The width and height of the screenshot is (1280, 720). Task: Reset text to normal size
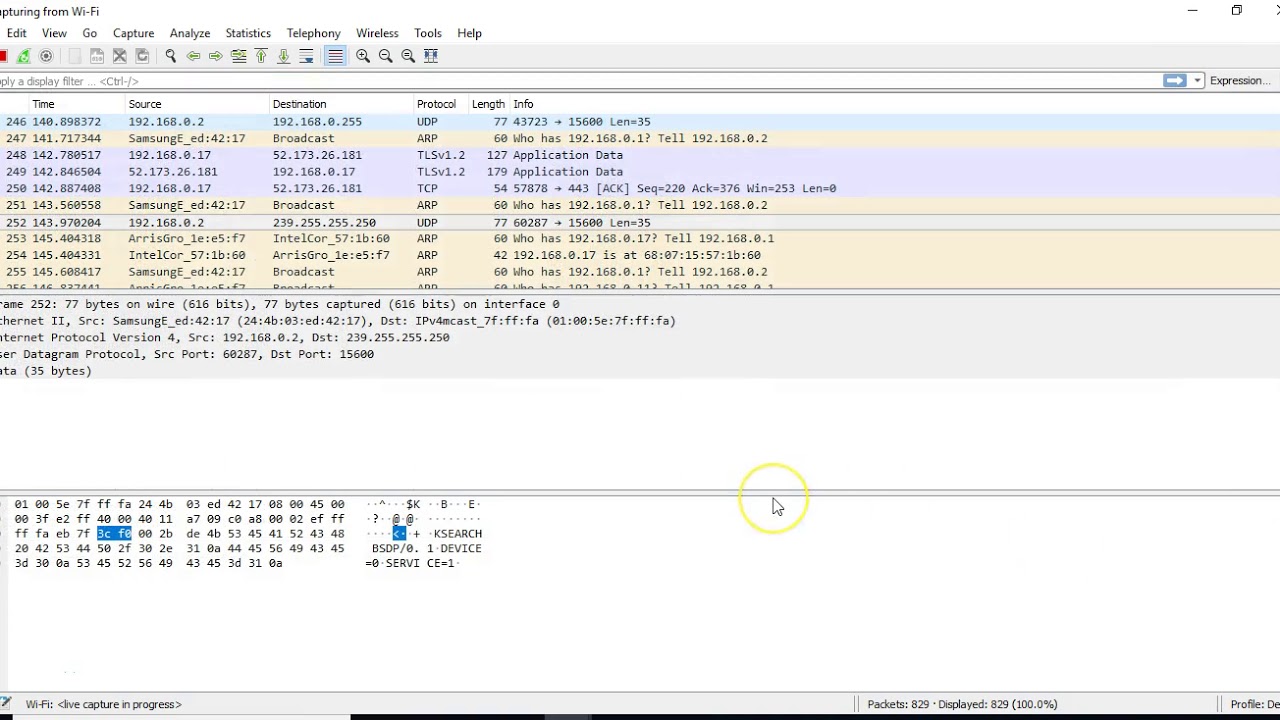click(x=408, y=56)
